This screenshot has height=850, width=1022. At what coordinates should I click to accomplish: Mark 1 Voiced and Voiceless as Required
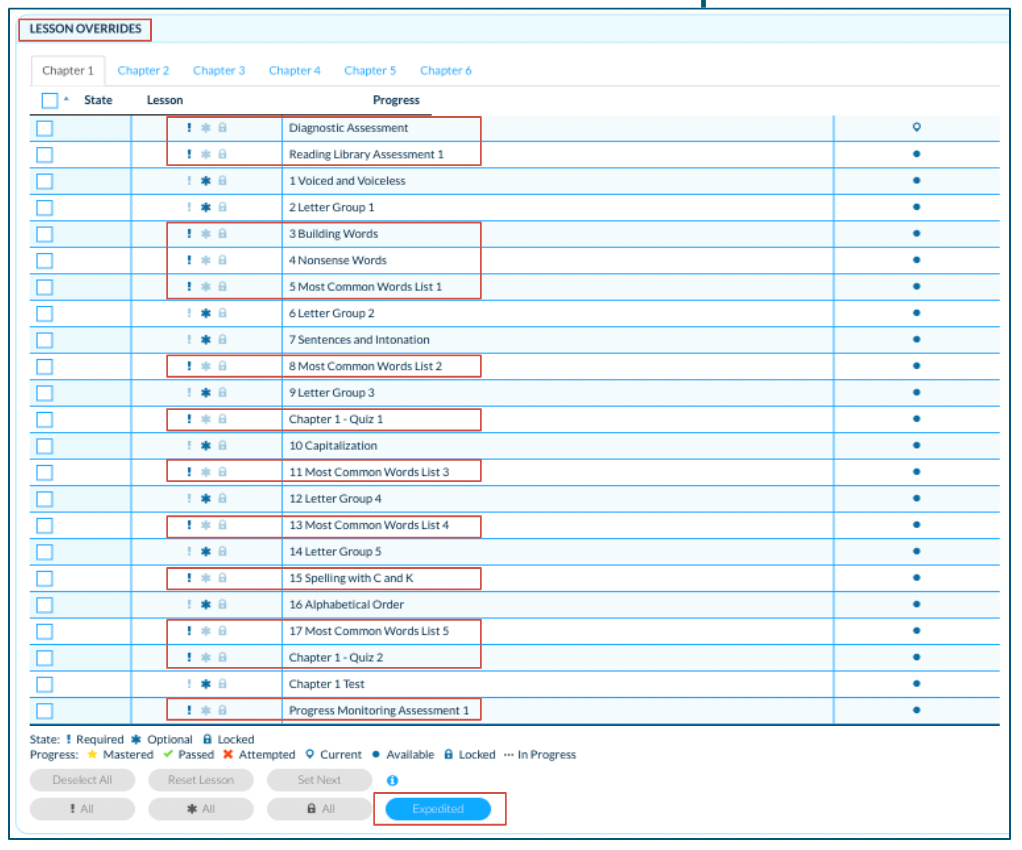pyautogui.click(x=189, y=181)
